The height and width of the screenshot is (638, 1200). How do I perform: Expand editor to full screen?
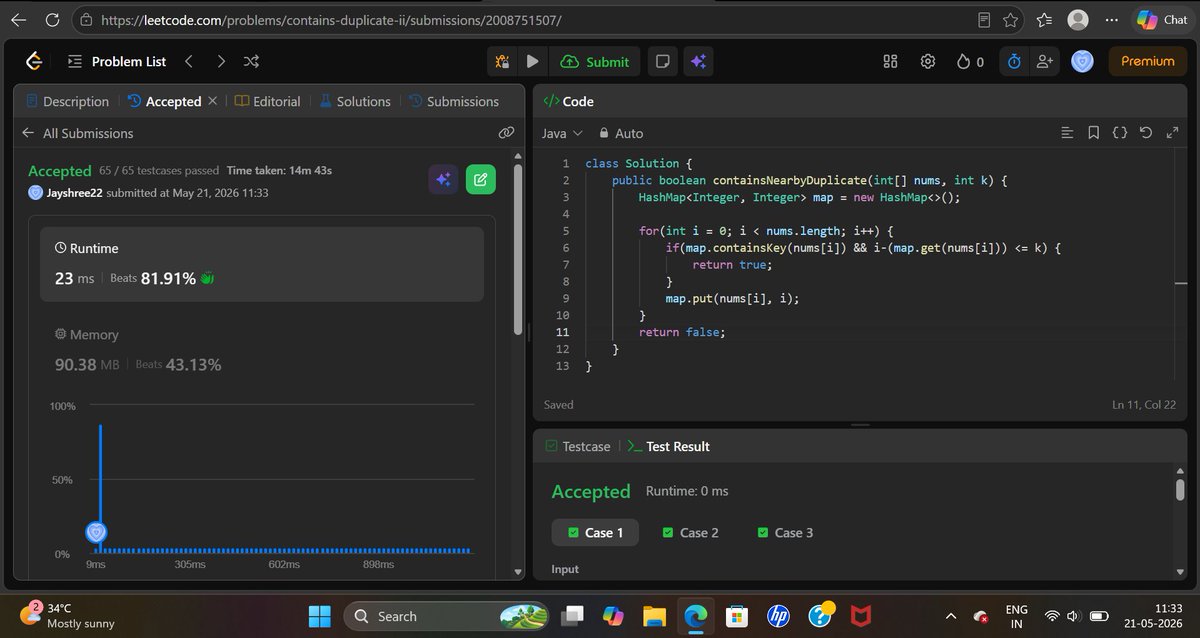pos(1171,133)
